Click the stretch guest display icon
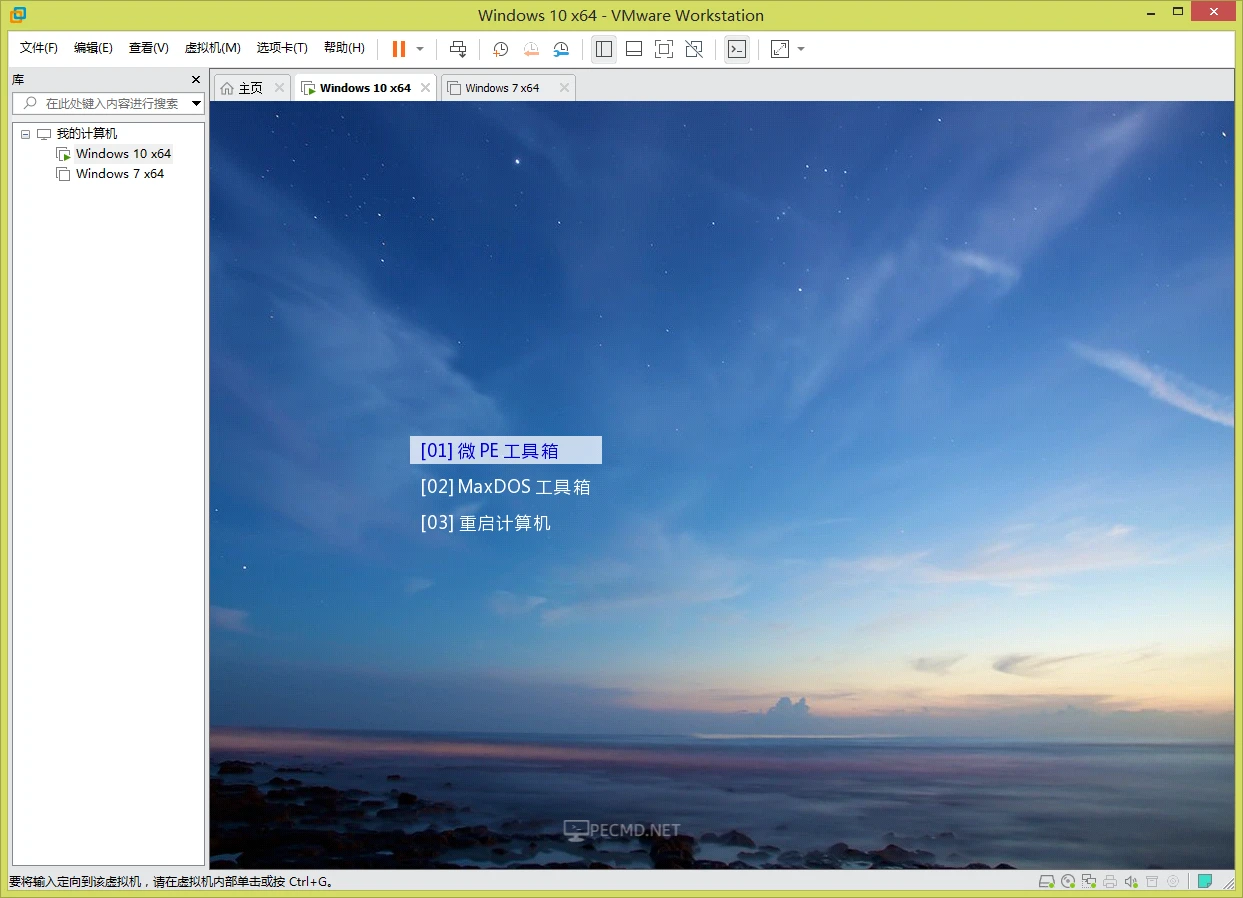This screenshot has width=1243, height=898. [780, 49]
